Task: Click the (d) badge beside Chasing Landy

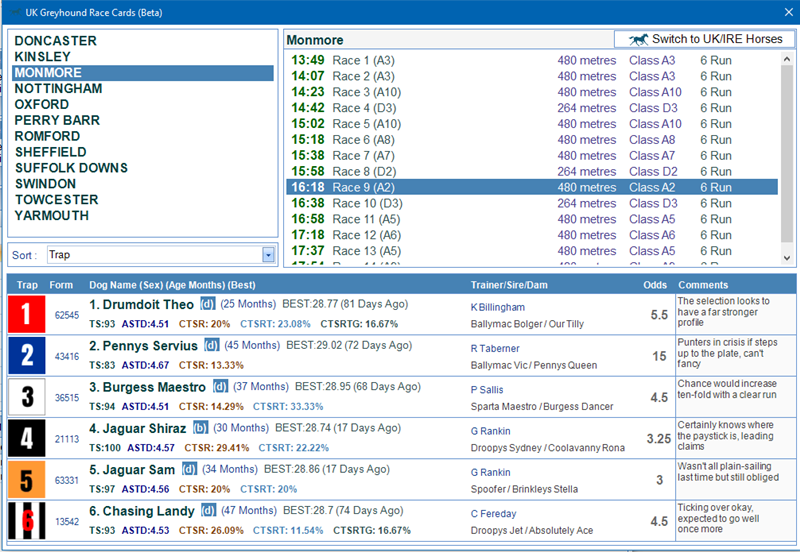Action: point(207,511)
